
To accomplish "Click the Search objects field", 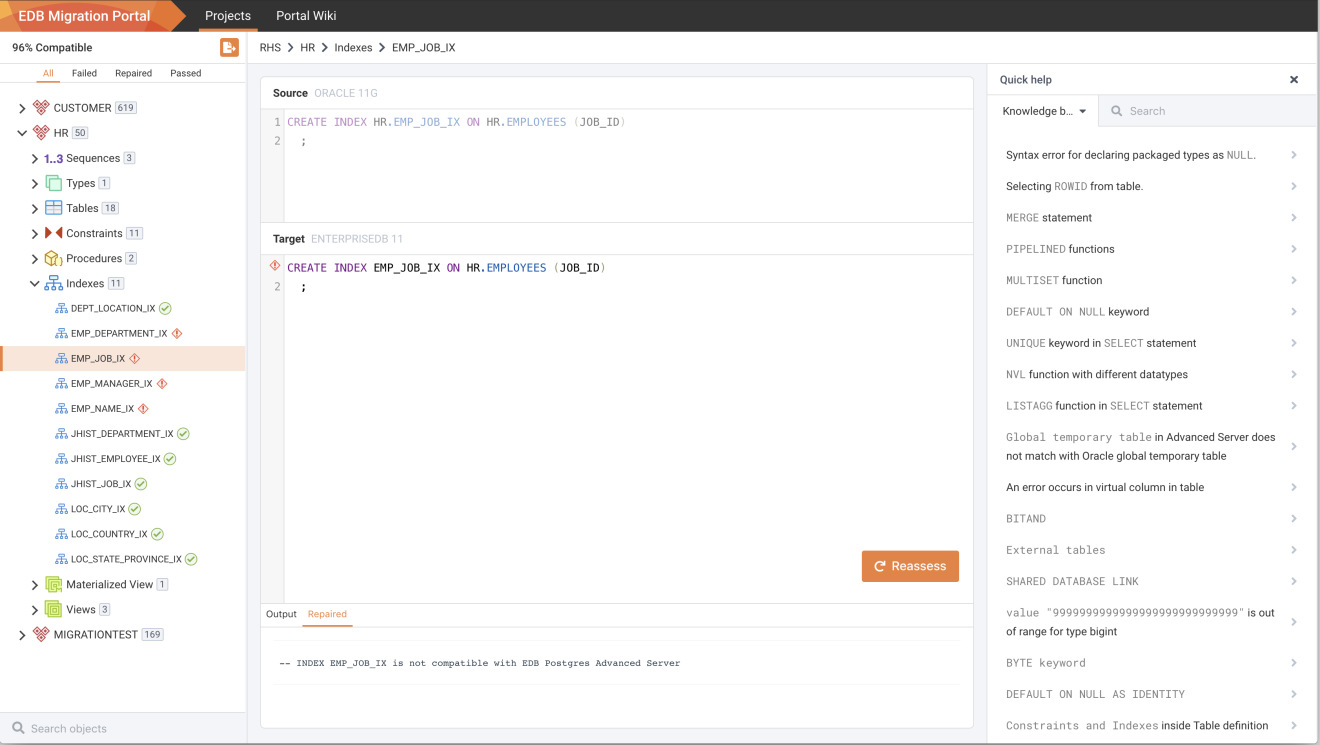I will click(x=123, y=729).
